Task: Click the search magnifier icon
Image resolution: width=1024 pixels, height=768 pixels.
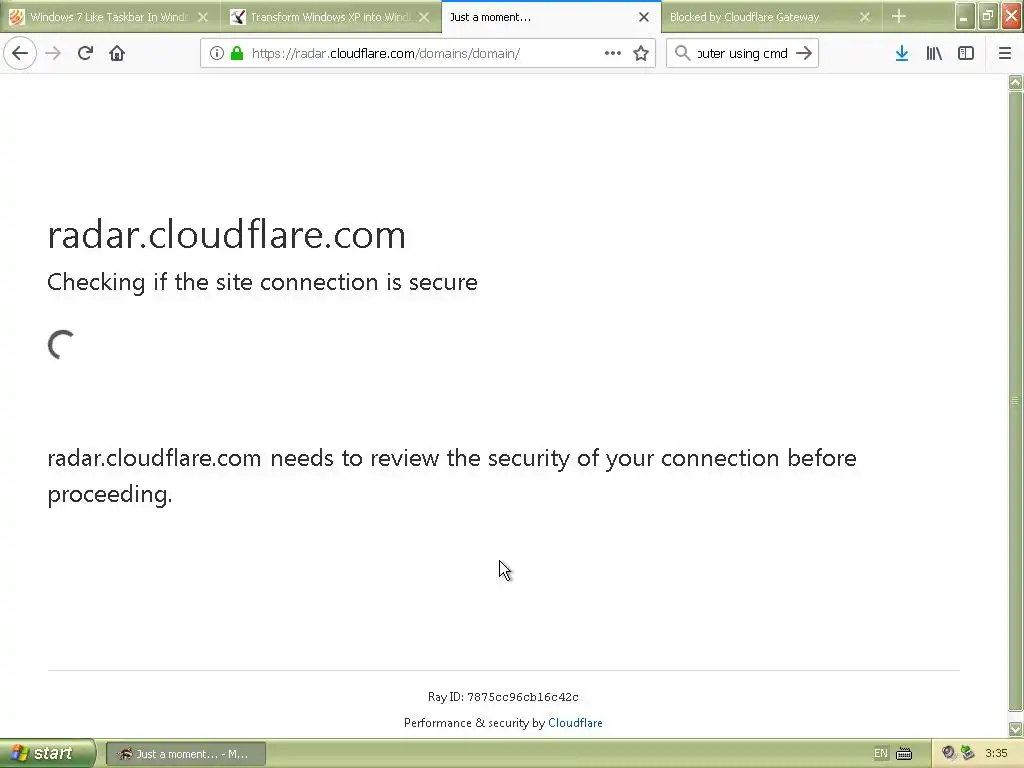Action: (682, 53)
